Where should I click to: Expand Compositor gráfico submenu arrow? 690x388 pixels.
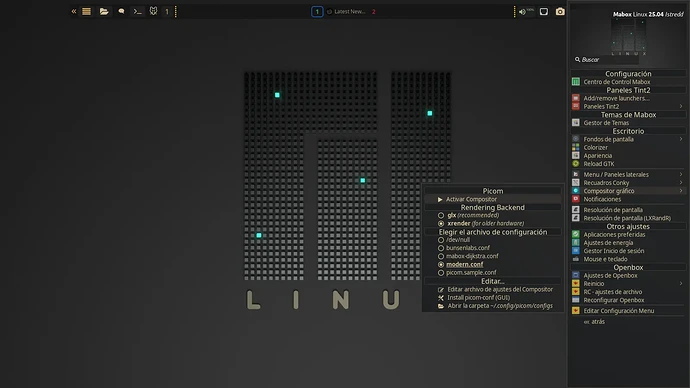coord(681,191)
